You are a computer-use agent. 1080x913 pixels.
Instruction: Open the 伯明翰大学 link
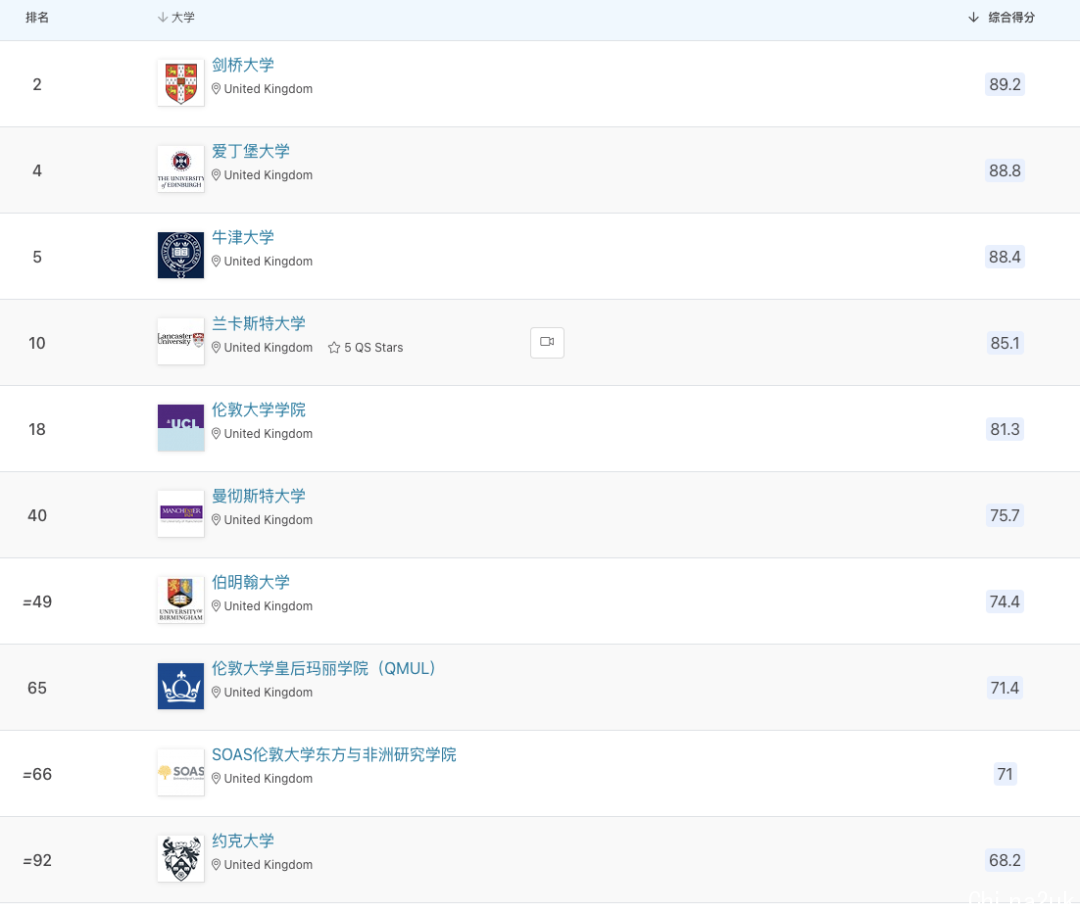tap(251, 582)
